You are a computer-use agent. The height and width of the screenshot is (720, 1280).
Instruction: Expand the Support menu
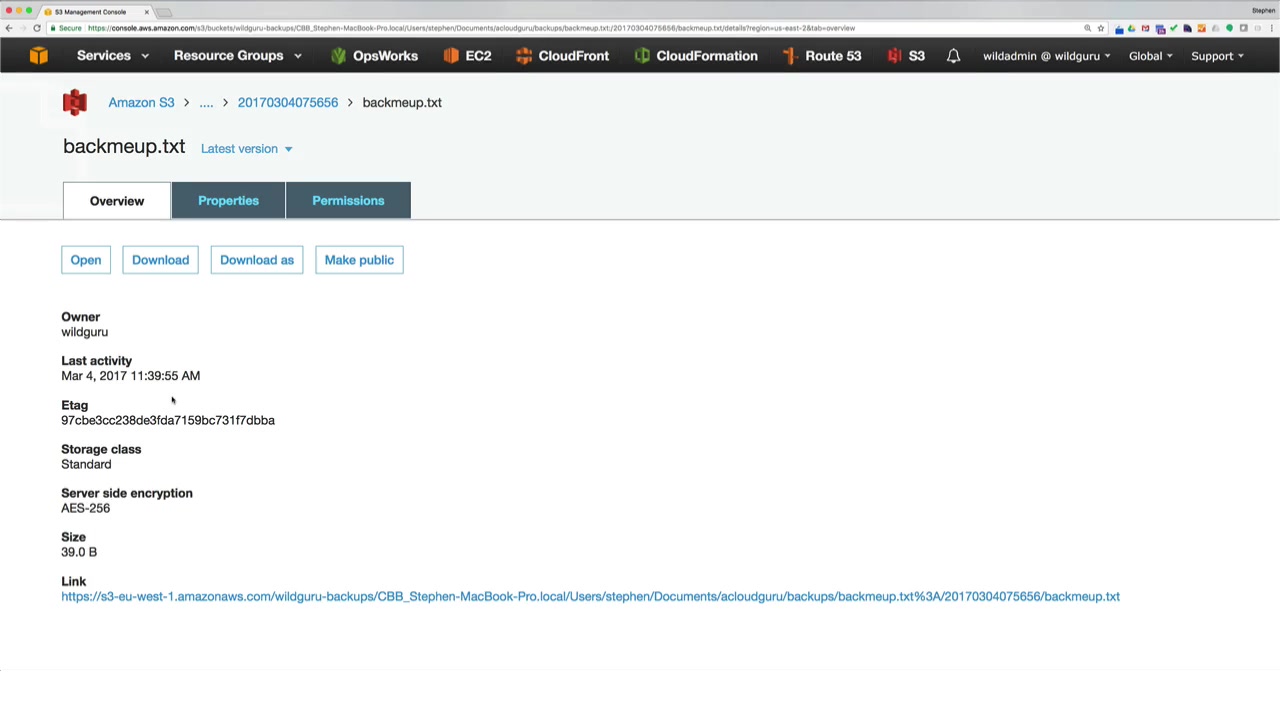click(x=1218, y=56)
